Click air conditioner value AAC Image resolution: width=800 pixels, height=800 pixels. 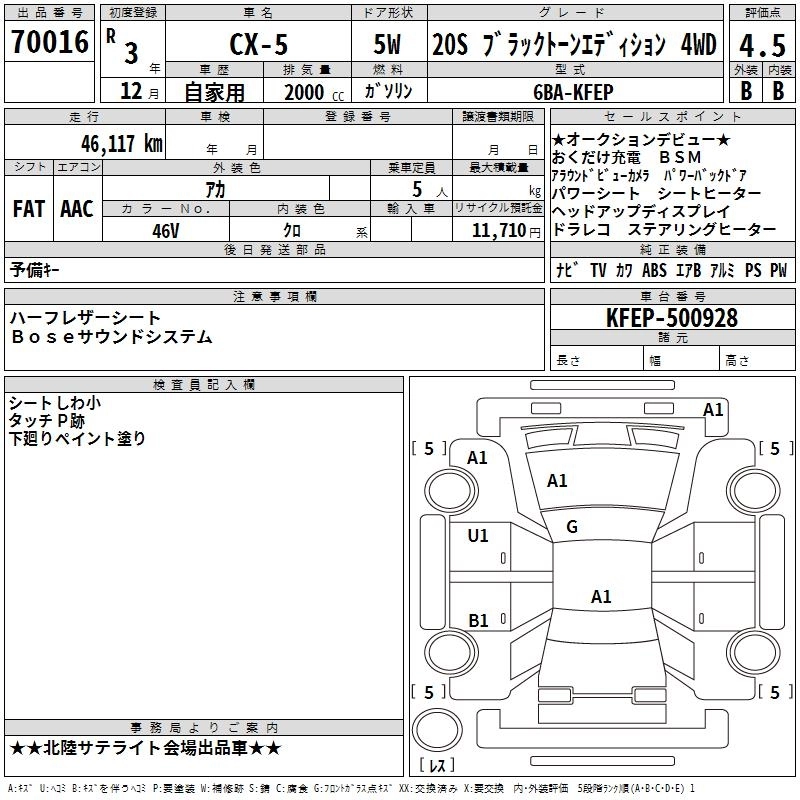click(x=77, y=209)
